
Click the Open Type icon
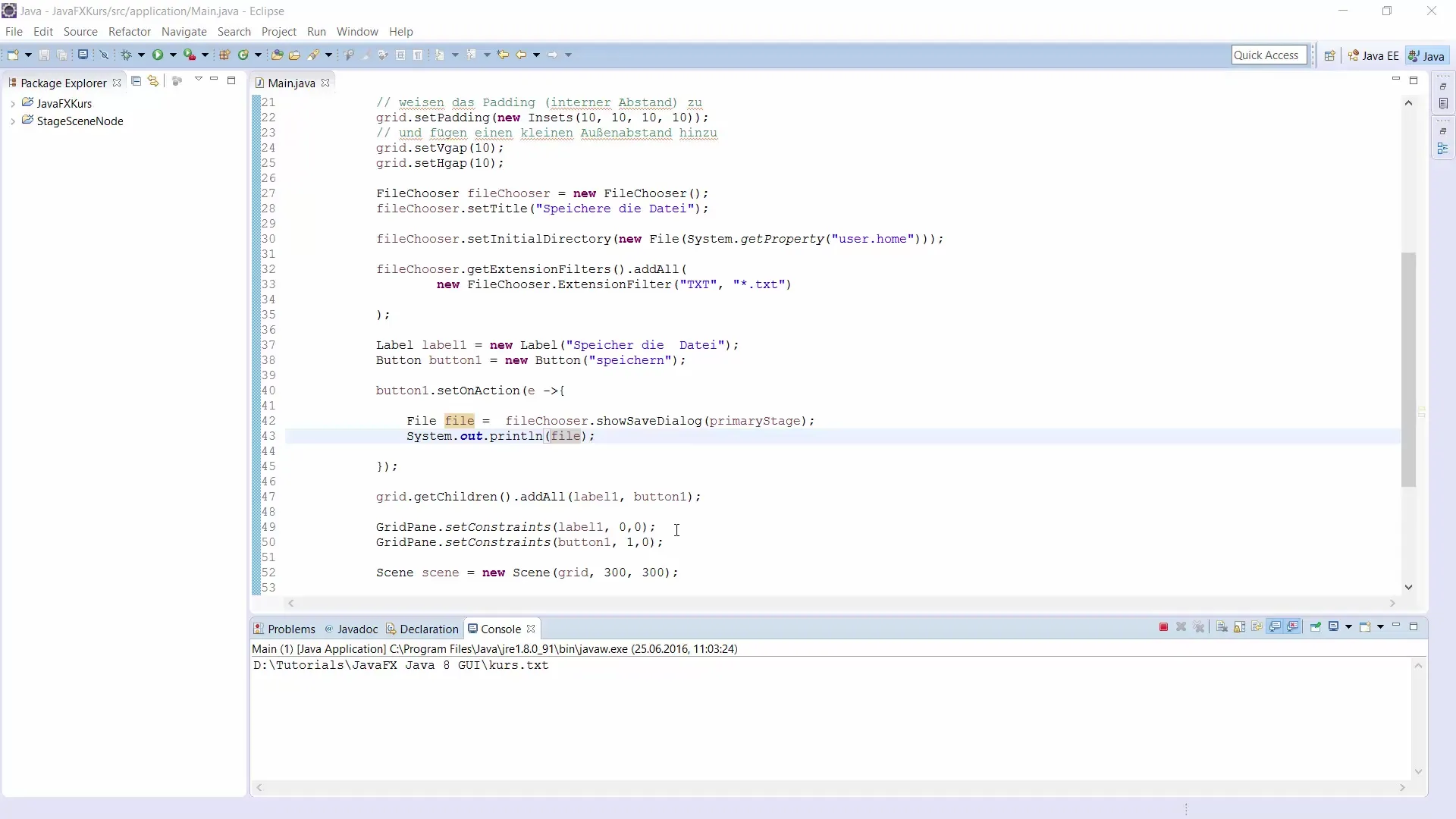tap(277, 55)
